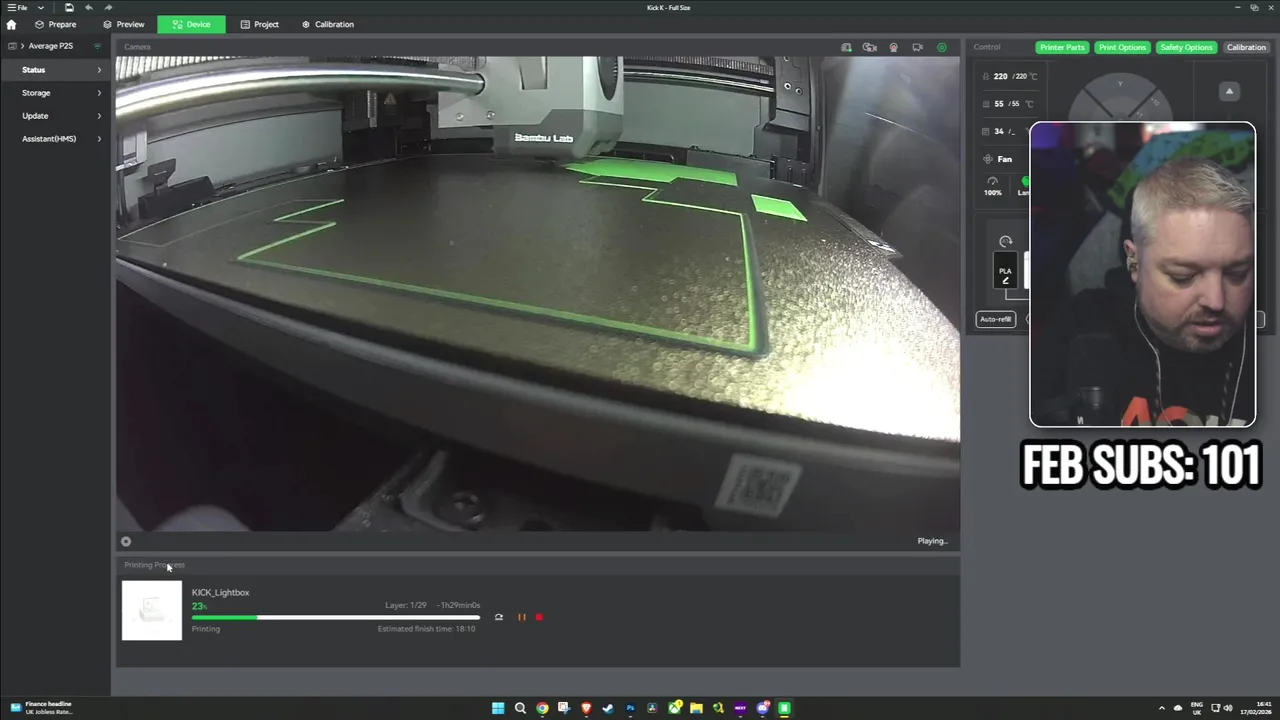Toggle the recording icon above camera
This screenshot has width=1280, height=720.
click(x=893, y=47)
